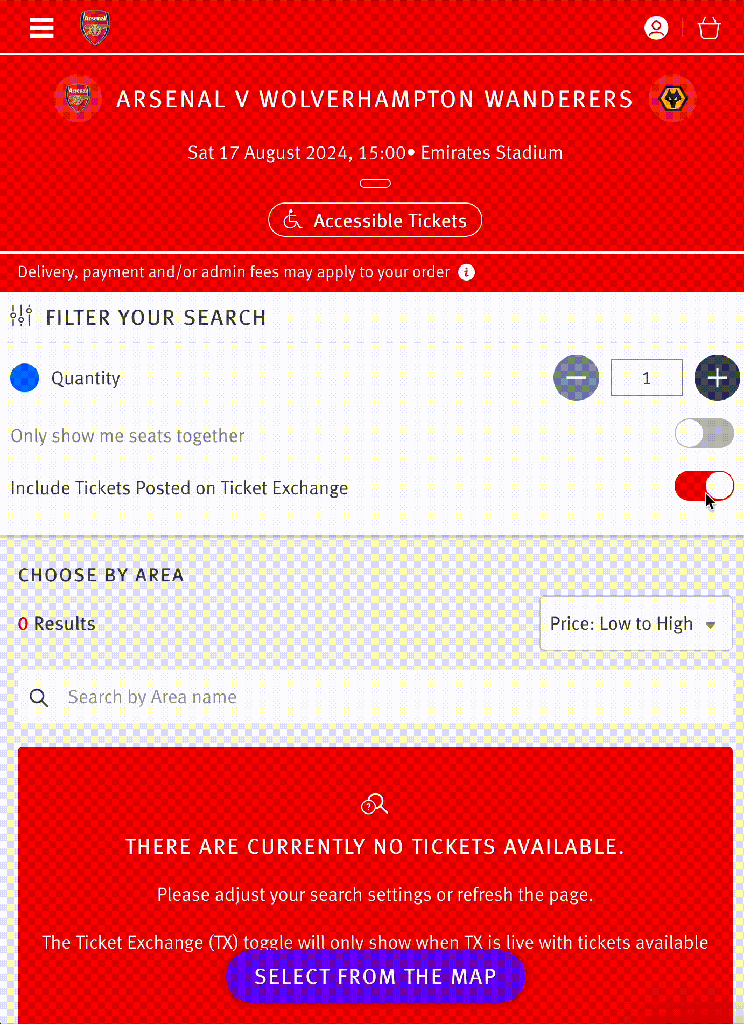Open the hamburger navigation menu
Image resolution: width=744 pixels, height=1024 pixels.
coord(42,28)
